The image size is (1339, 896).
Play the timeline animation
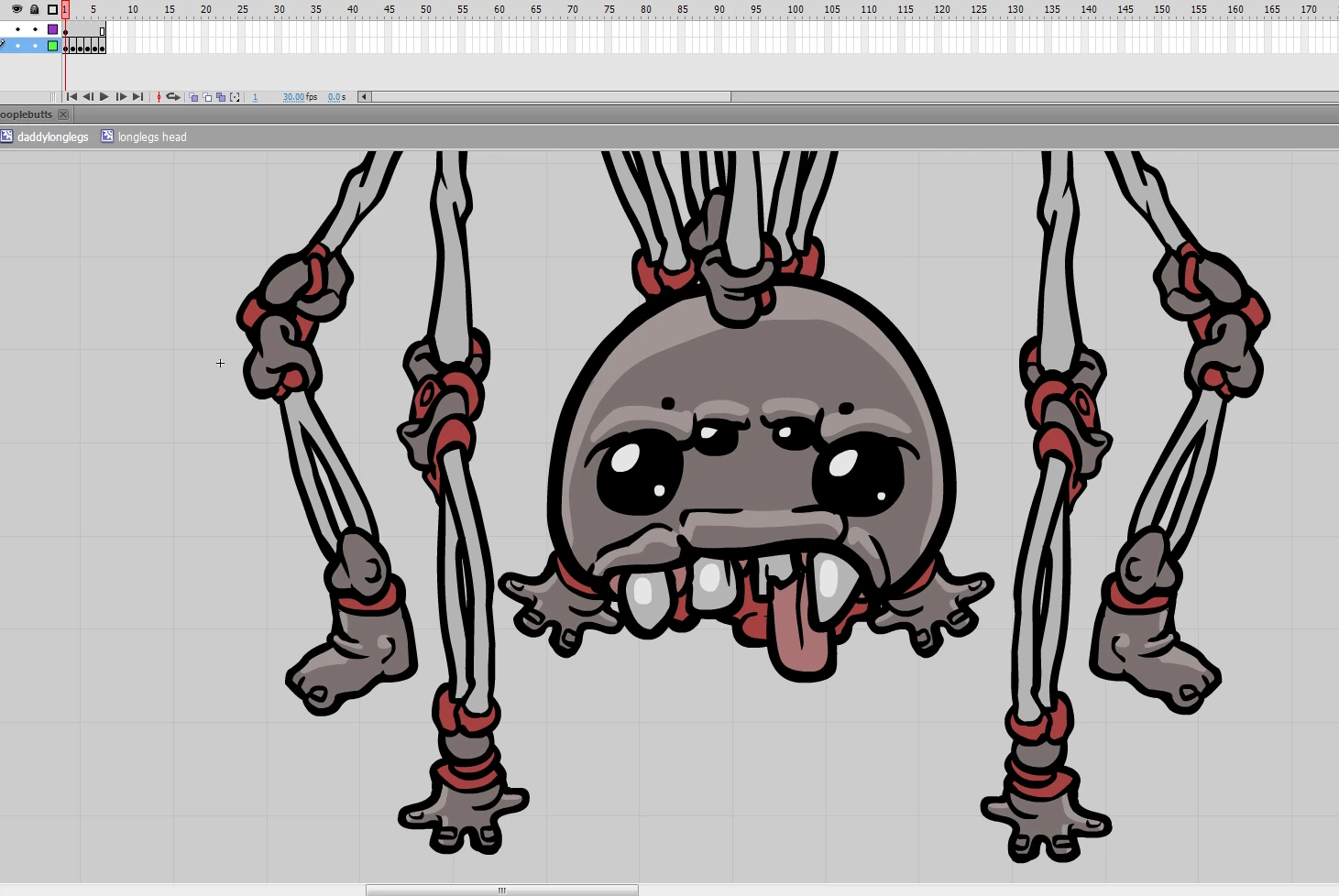pyautogui.click(x=104, y=97)
